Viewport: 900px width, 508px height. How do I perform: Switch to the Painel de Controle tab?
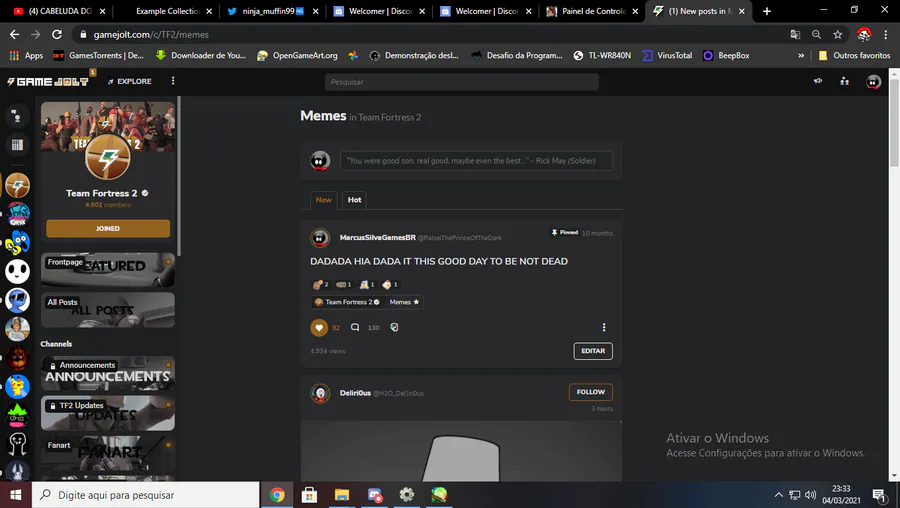pos(593,11)
